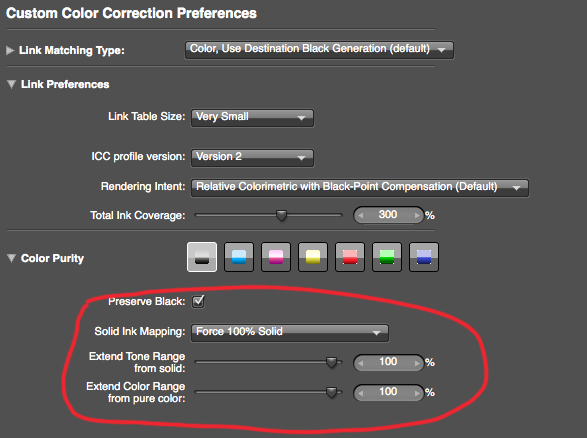
Task: Open the Link Matching Type dropdown
Action: [x=319, y=50]
